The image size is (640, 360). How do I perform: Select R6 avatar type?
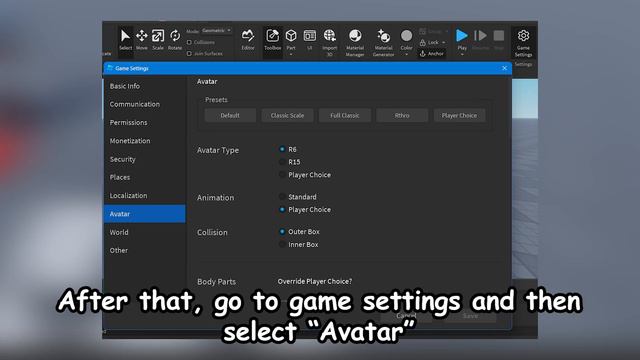point(282,149)
